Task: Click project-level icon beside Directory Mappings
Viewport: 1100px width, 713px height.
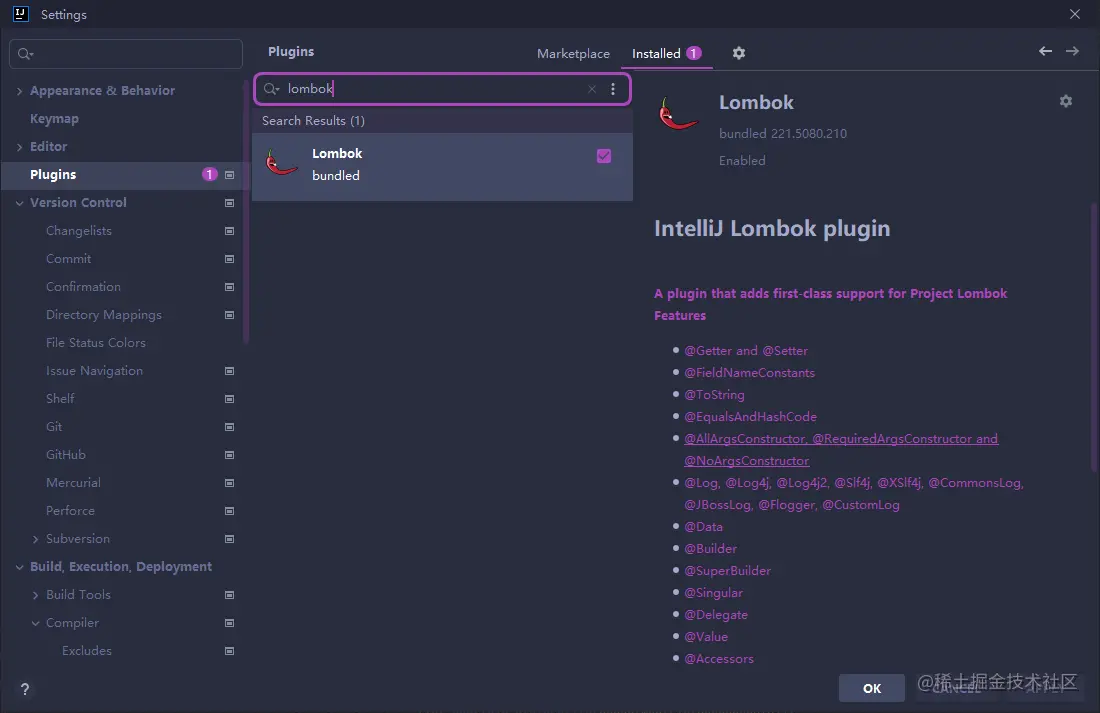Action: (229, 315)
